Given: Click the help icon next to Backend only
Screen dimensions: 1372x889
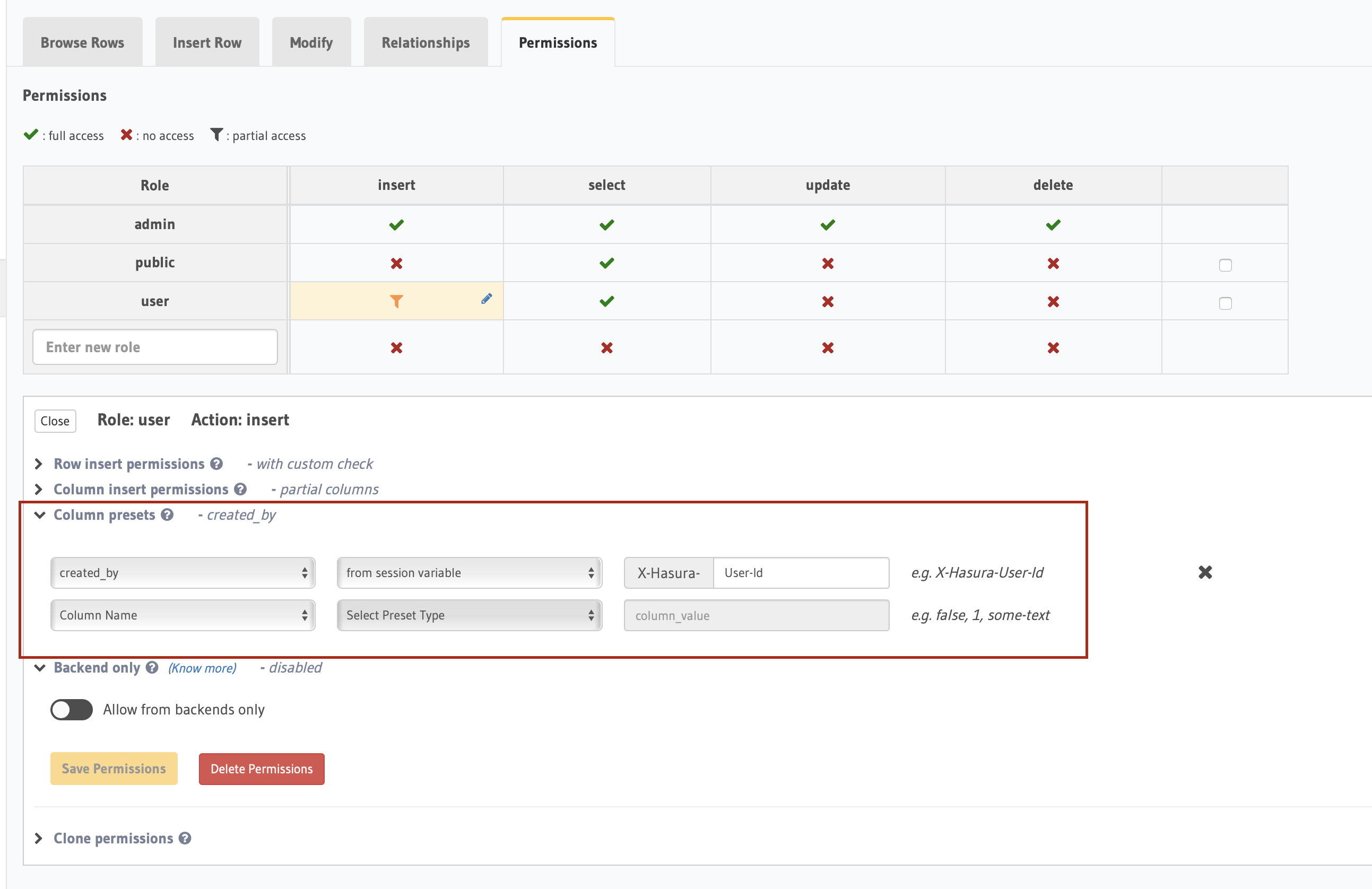Looking at the screenshot, I should point(152,667).
